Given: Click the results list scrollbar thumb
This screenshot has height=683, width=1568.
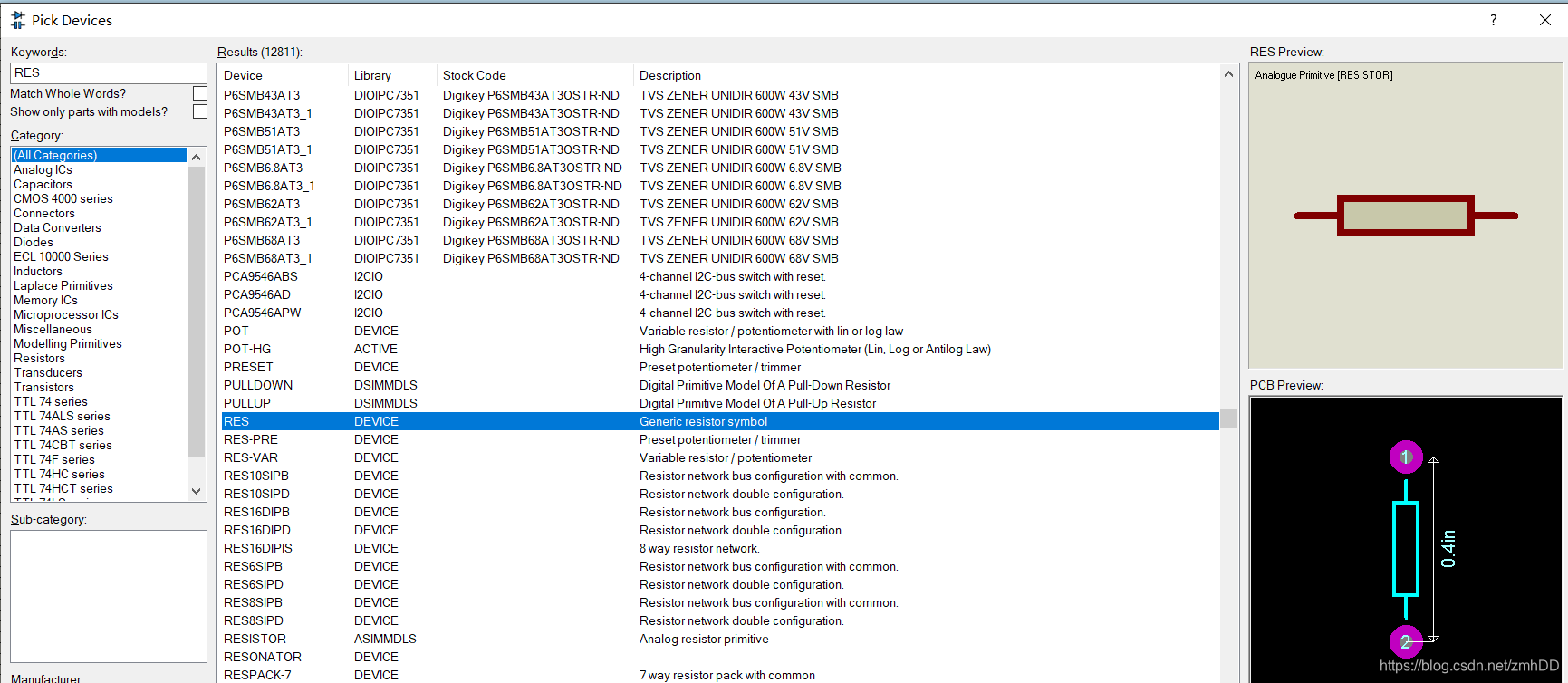Looking at the screenshot, I should tap(1228, 419).
